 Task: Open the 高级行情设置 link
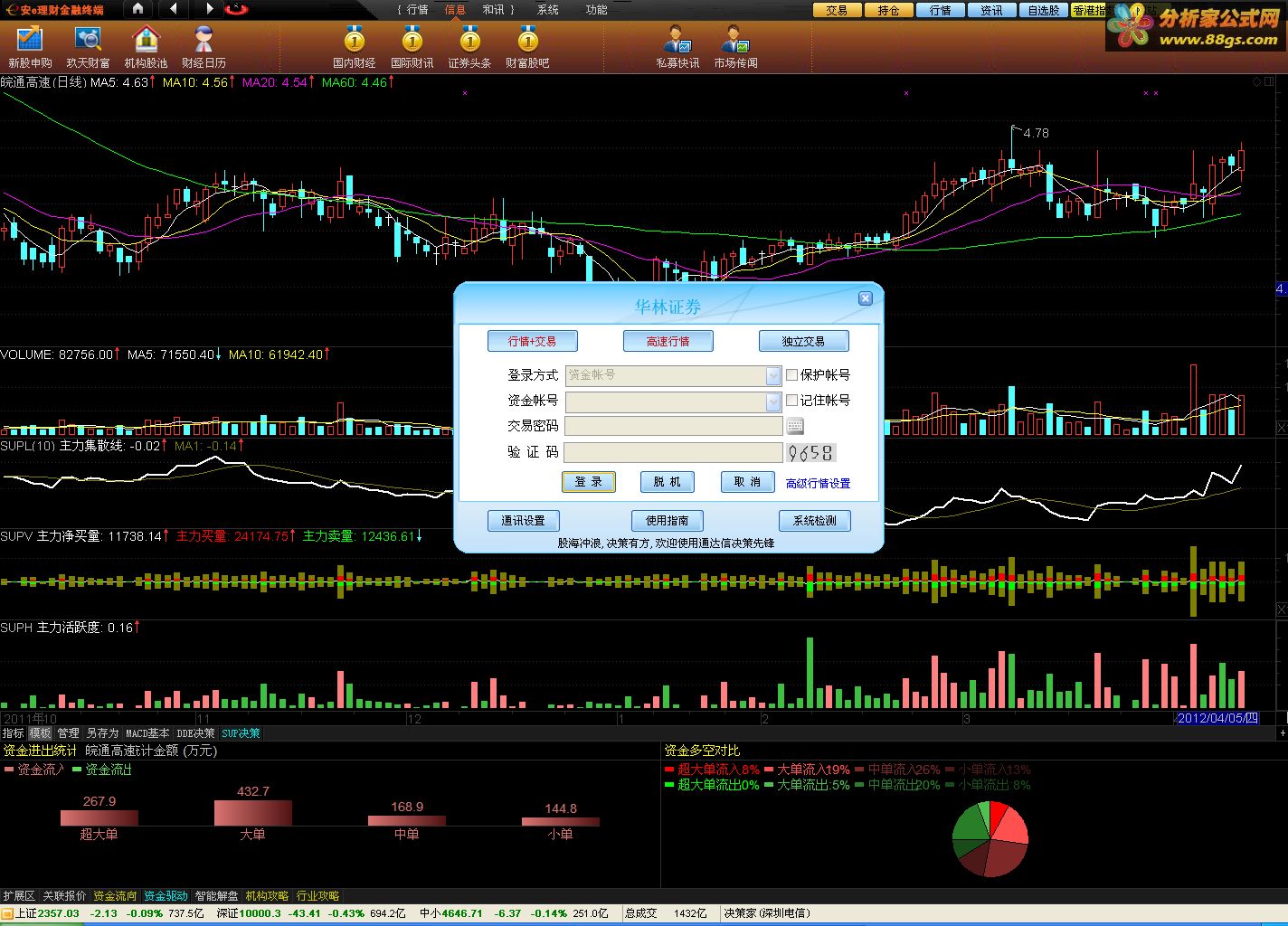coord(818,484)
